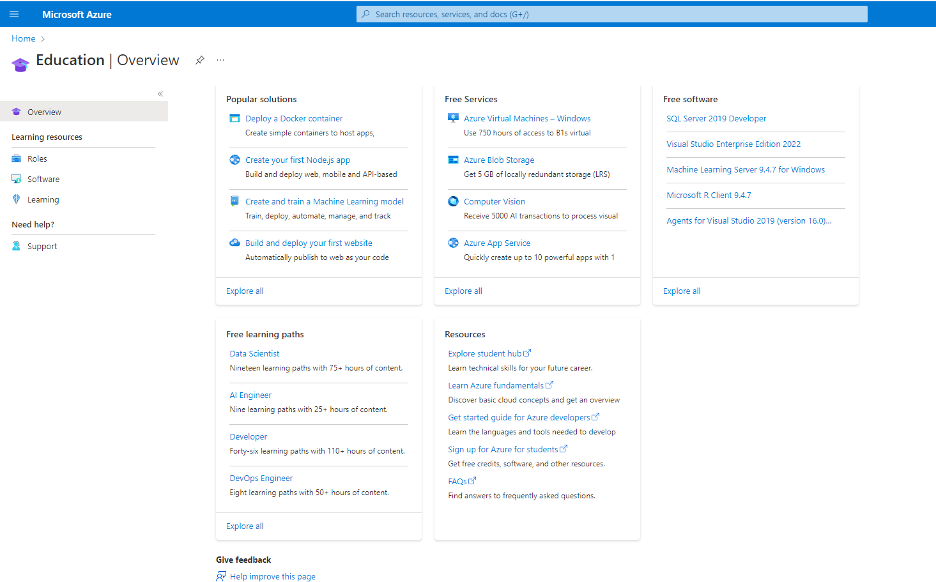Image resolution: width=936 pixels, height=582 pixels.
Task: Open the hamburger portal menu
Action: (x=14, y=14)
